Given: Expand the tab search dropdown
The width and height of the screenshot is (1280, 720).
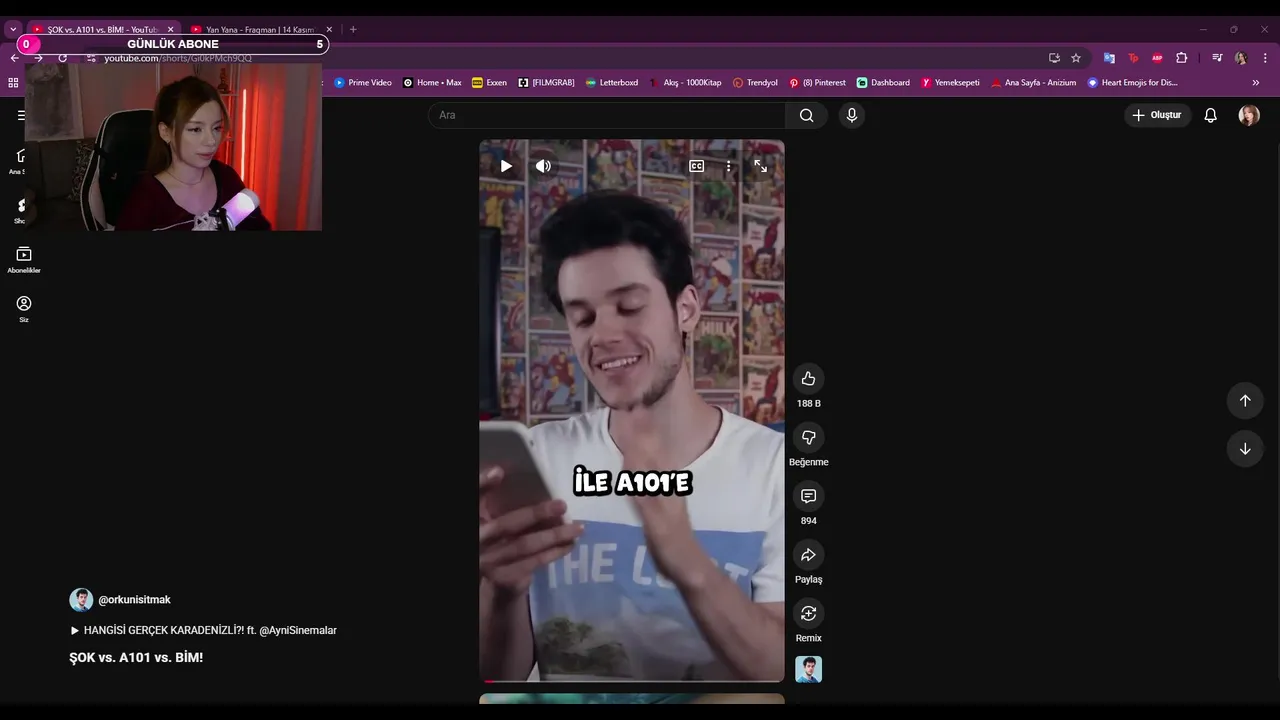Looking at the screenshot, I should point(13,29).
